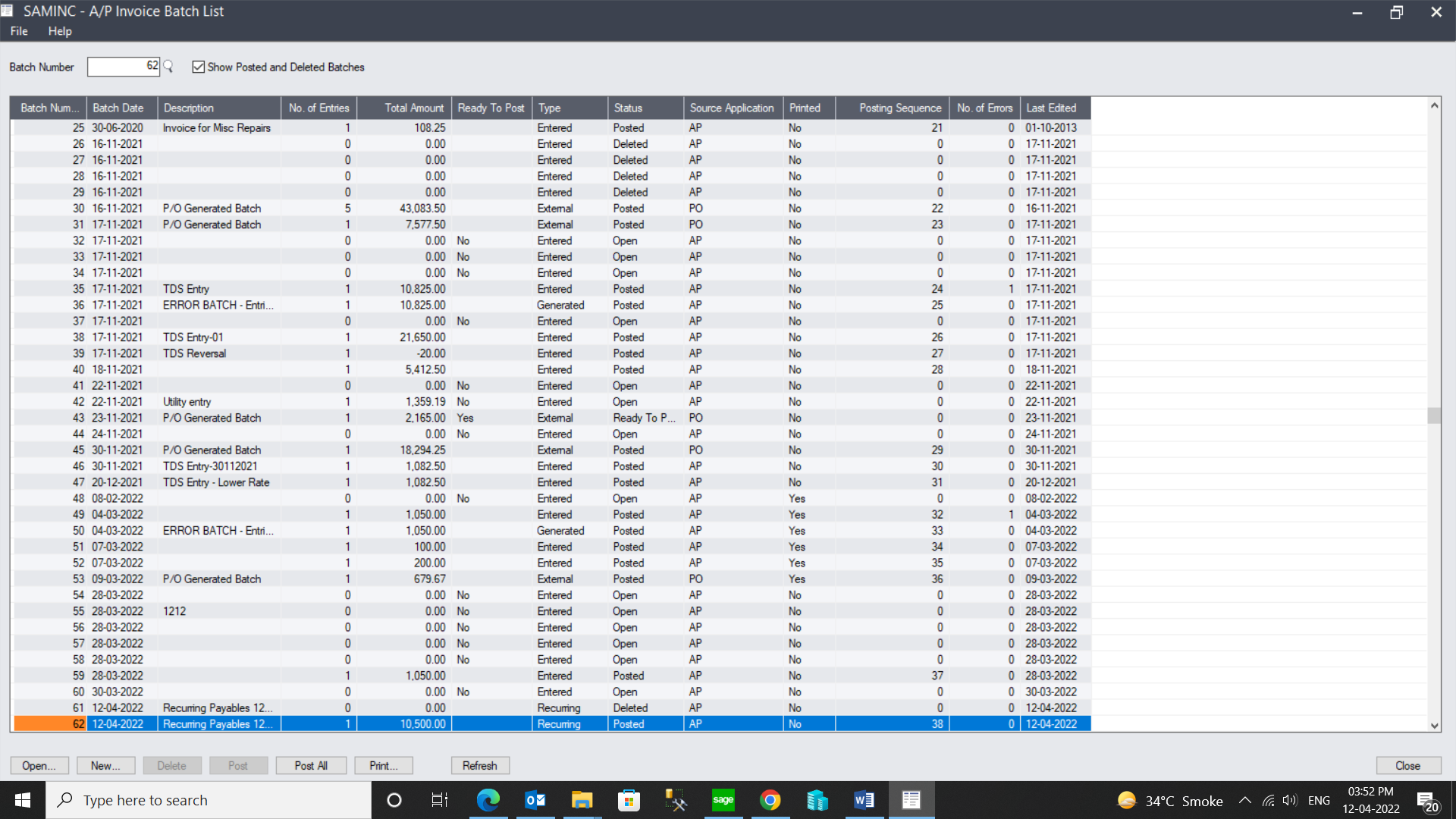Uncheck Show Posted and Deleted Batches
Screen dimensions: 1456x819
[199, 67]
